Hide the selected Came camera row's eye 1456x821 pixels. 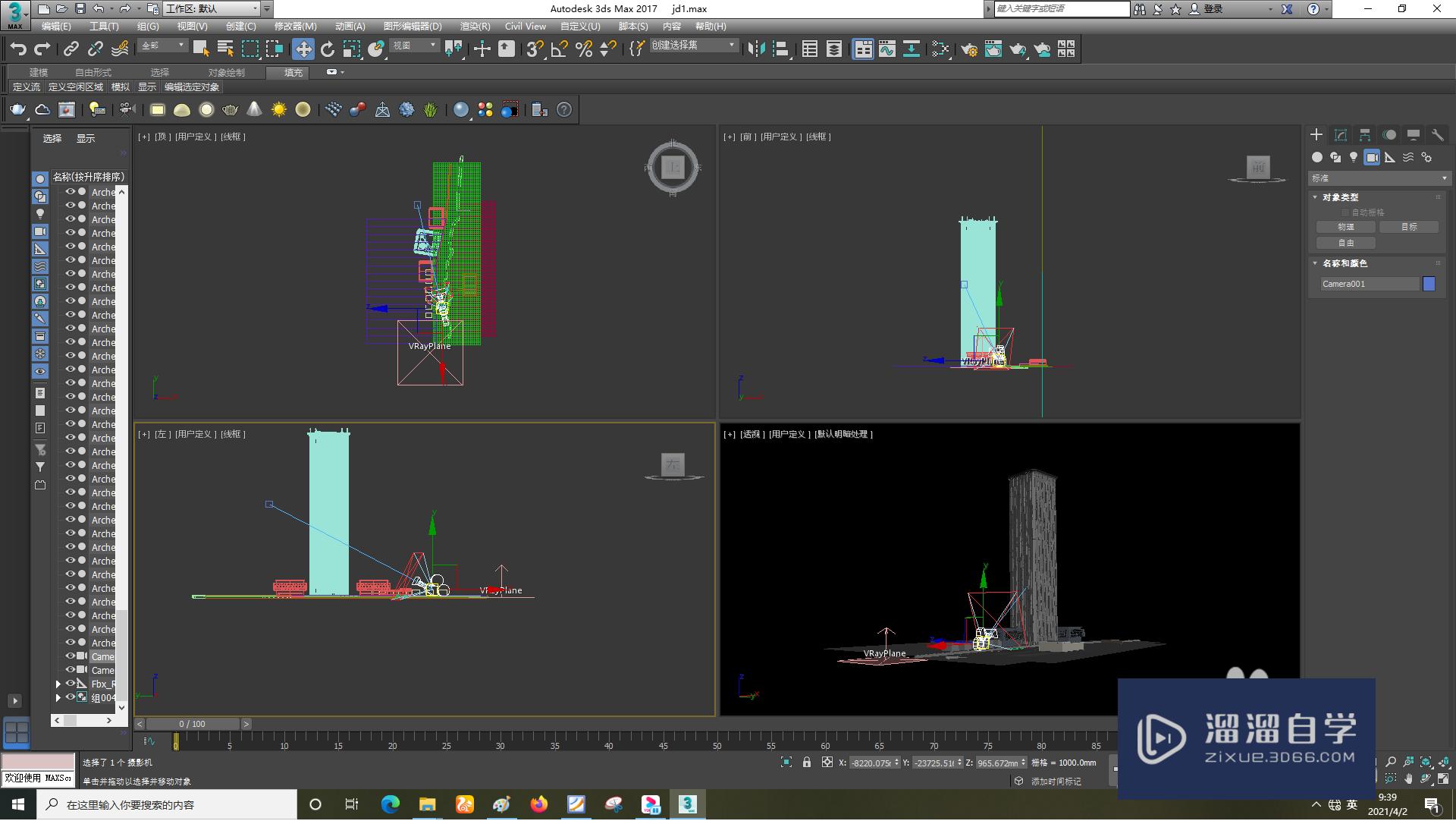[x=71, y=656]
